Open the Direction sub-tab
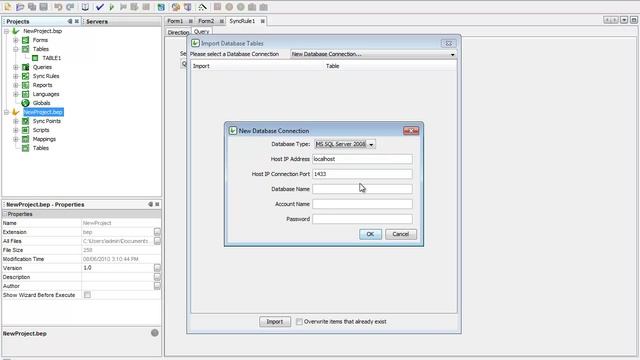Screen dimensions: 640x360 click(x=178, y=32)
